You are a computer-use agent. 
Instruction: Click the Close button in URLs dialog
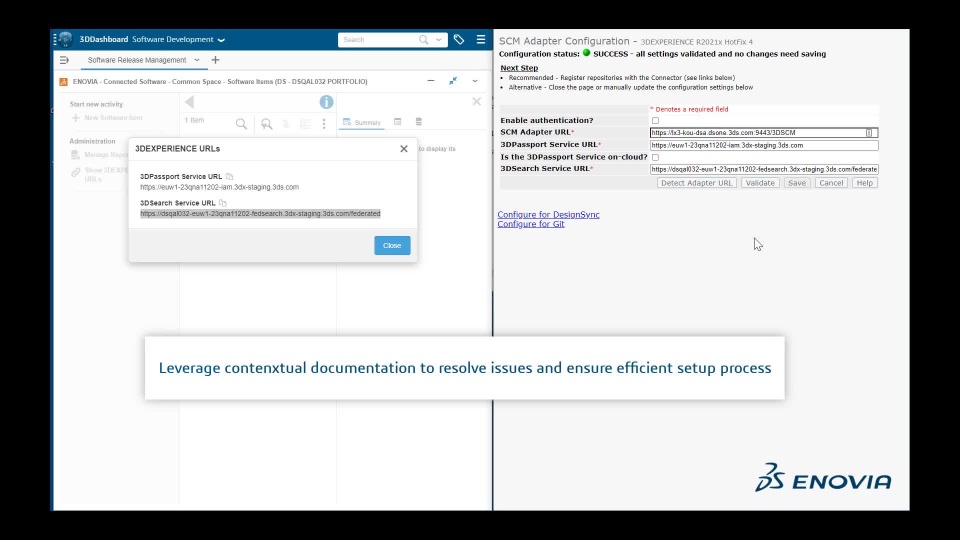click(x=392, y=246)
